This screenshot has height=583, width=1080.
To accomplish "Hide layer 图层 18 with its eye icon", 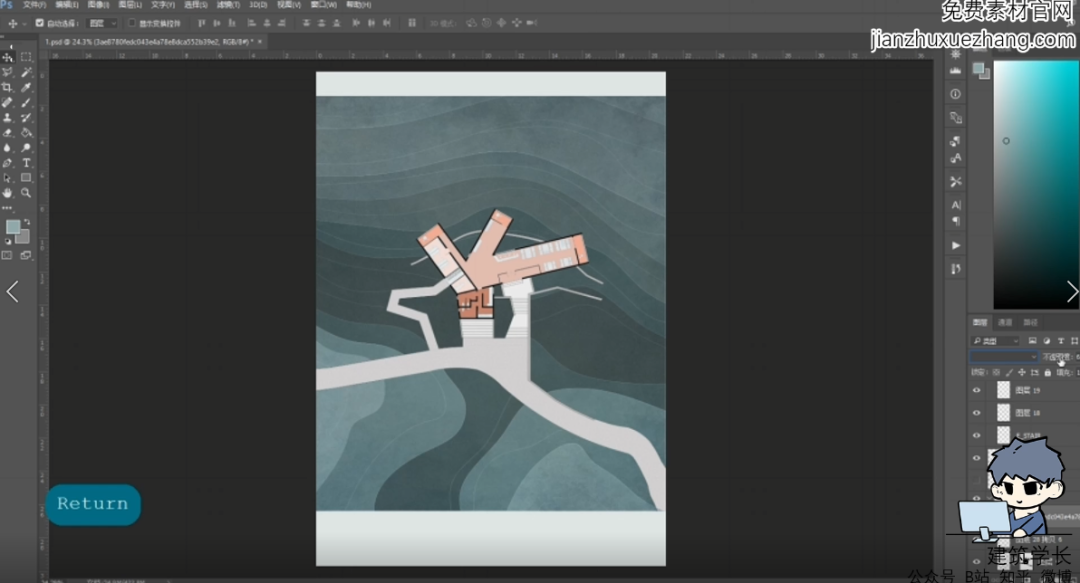I will (x=976, y=413).
